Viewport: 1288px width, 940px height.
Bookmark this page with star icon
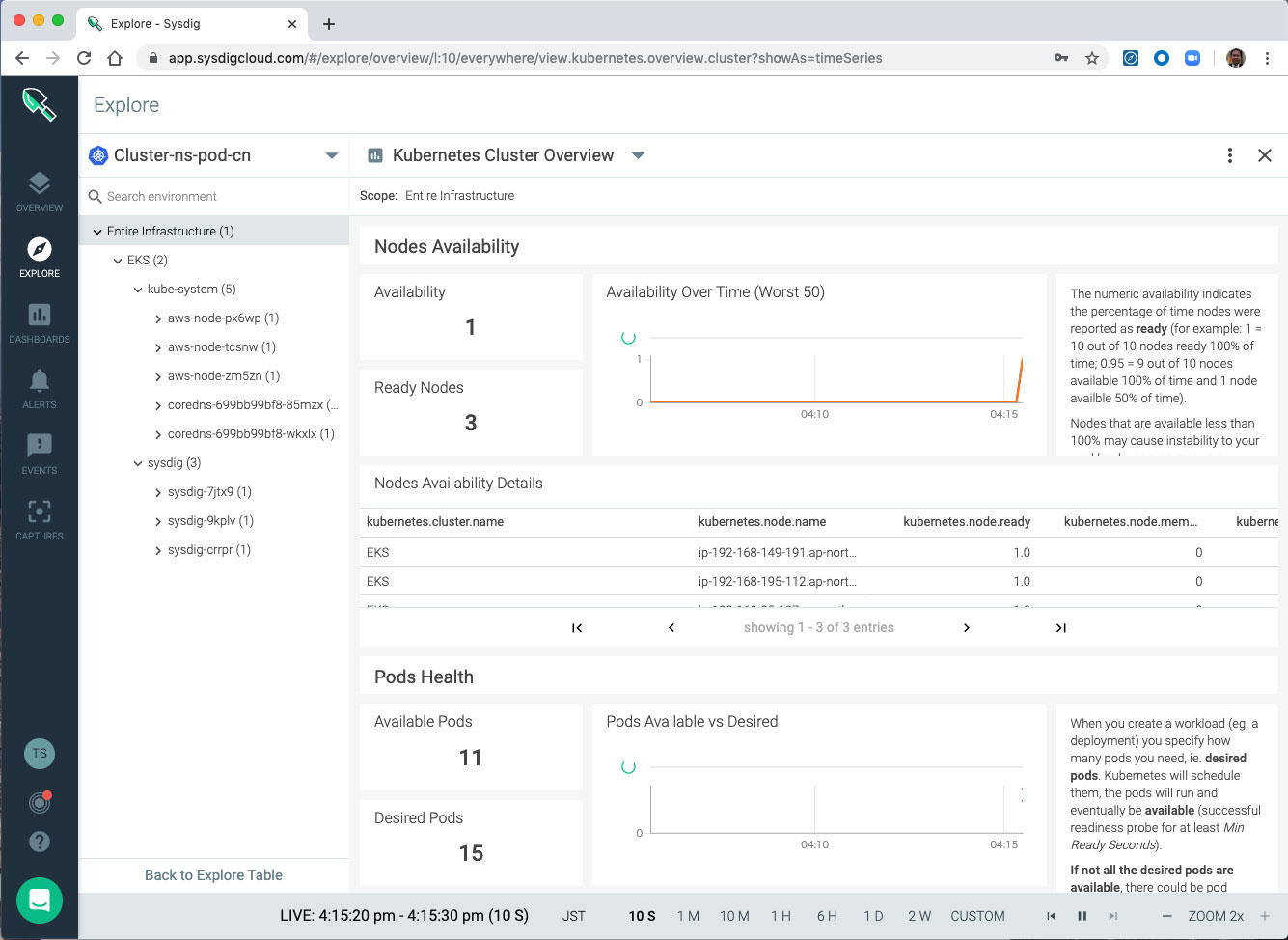coord(1092,58)
